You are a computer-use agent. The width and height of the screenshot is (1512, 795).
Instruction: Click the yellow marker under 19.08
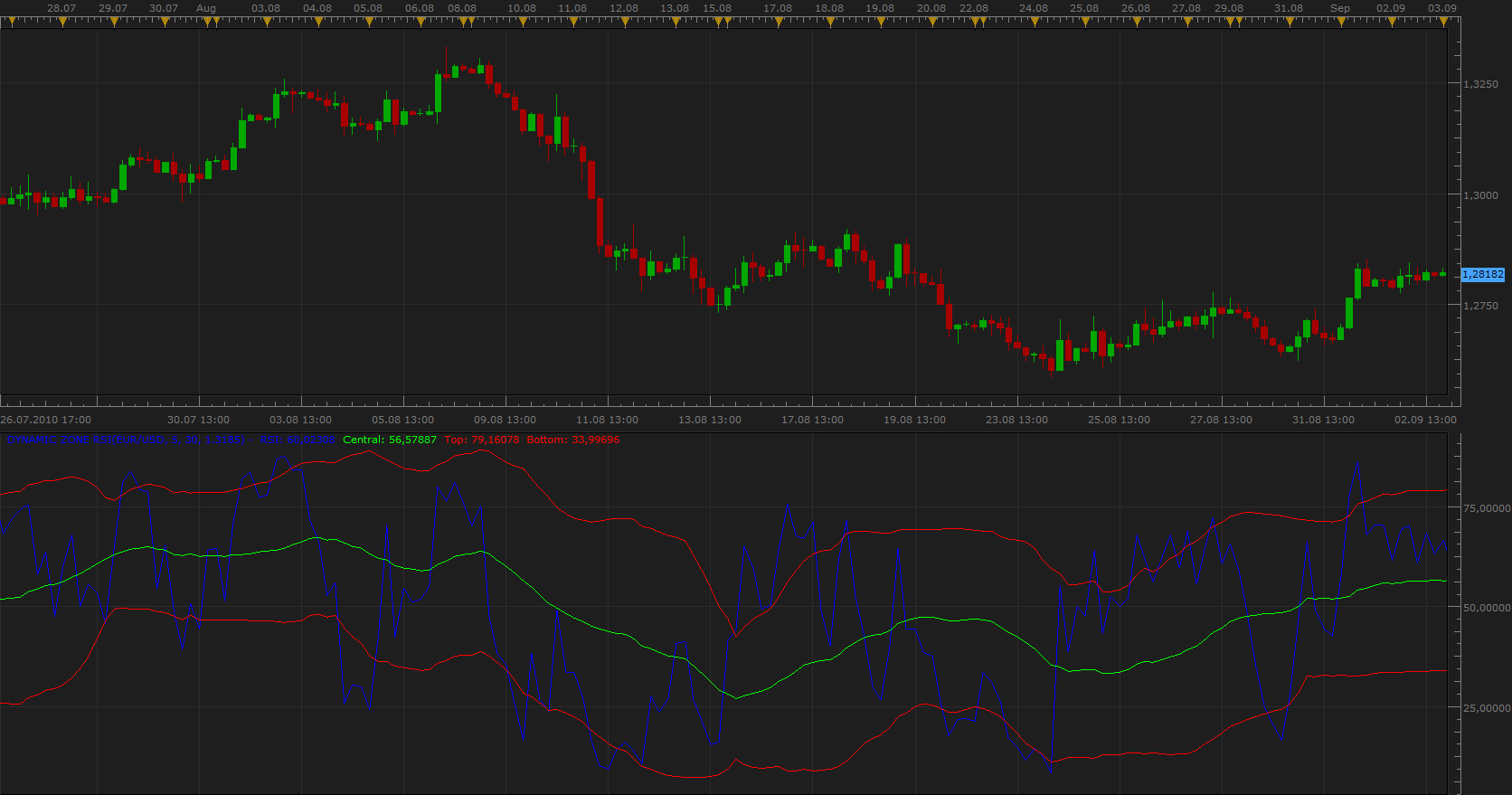(881, 22)
